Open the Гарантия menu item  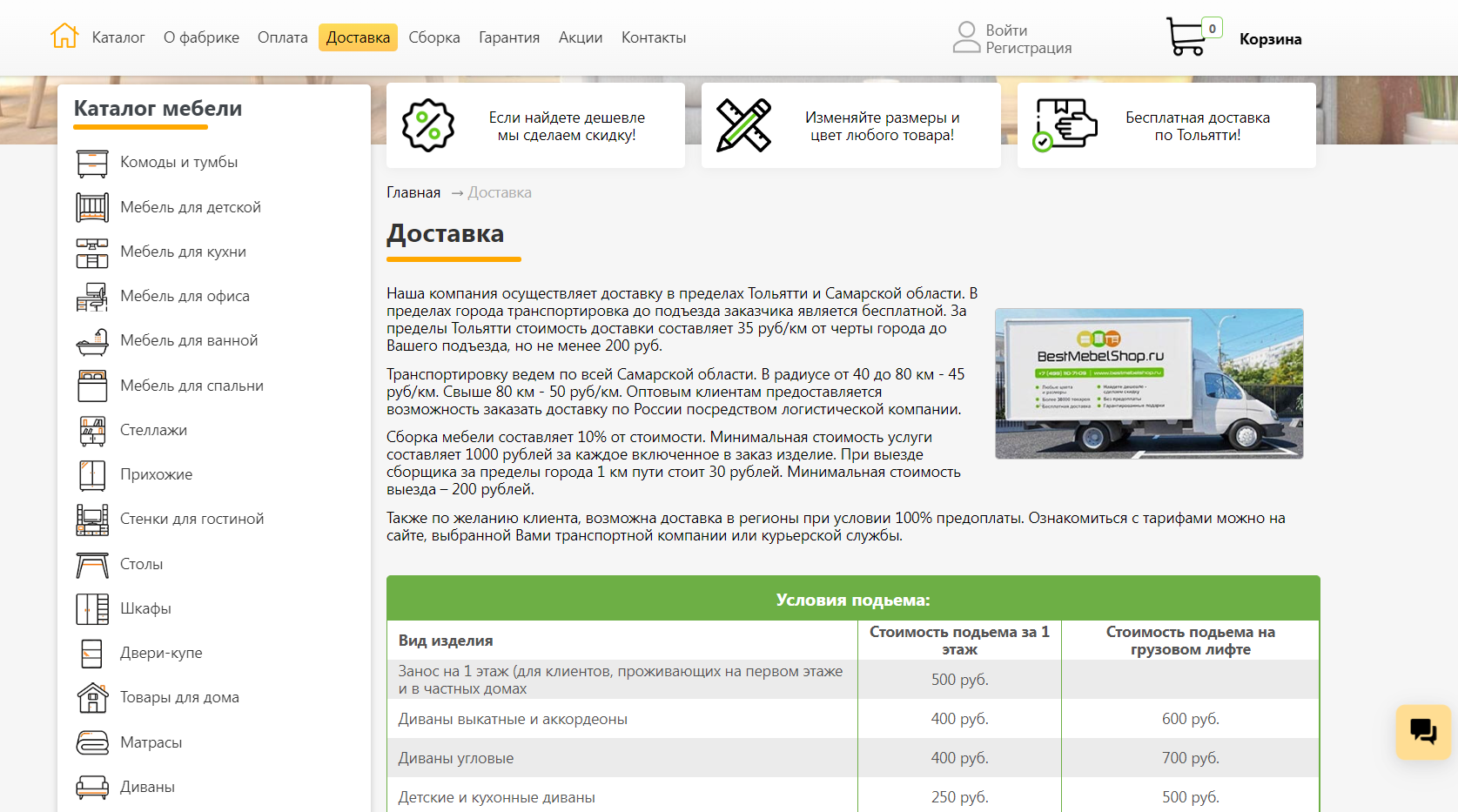509,37
